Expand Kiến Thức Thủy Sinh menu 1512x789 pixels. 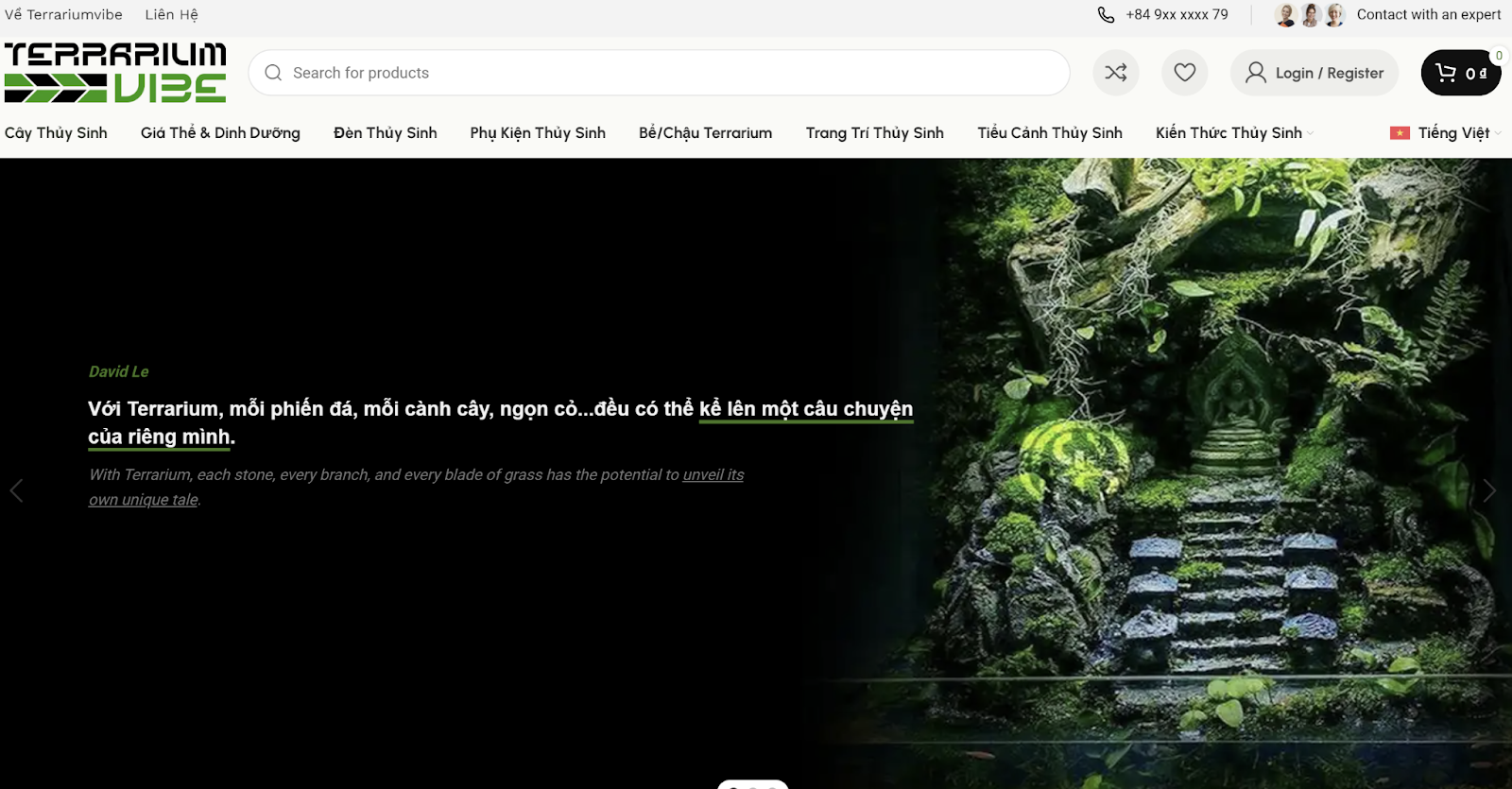click(x=1233, y=133)
